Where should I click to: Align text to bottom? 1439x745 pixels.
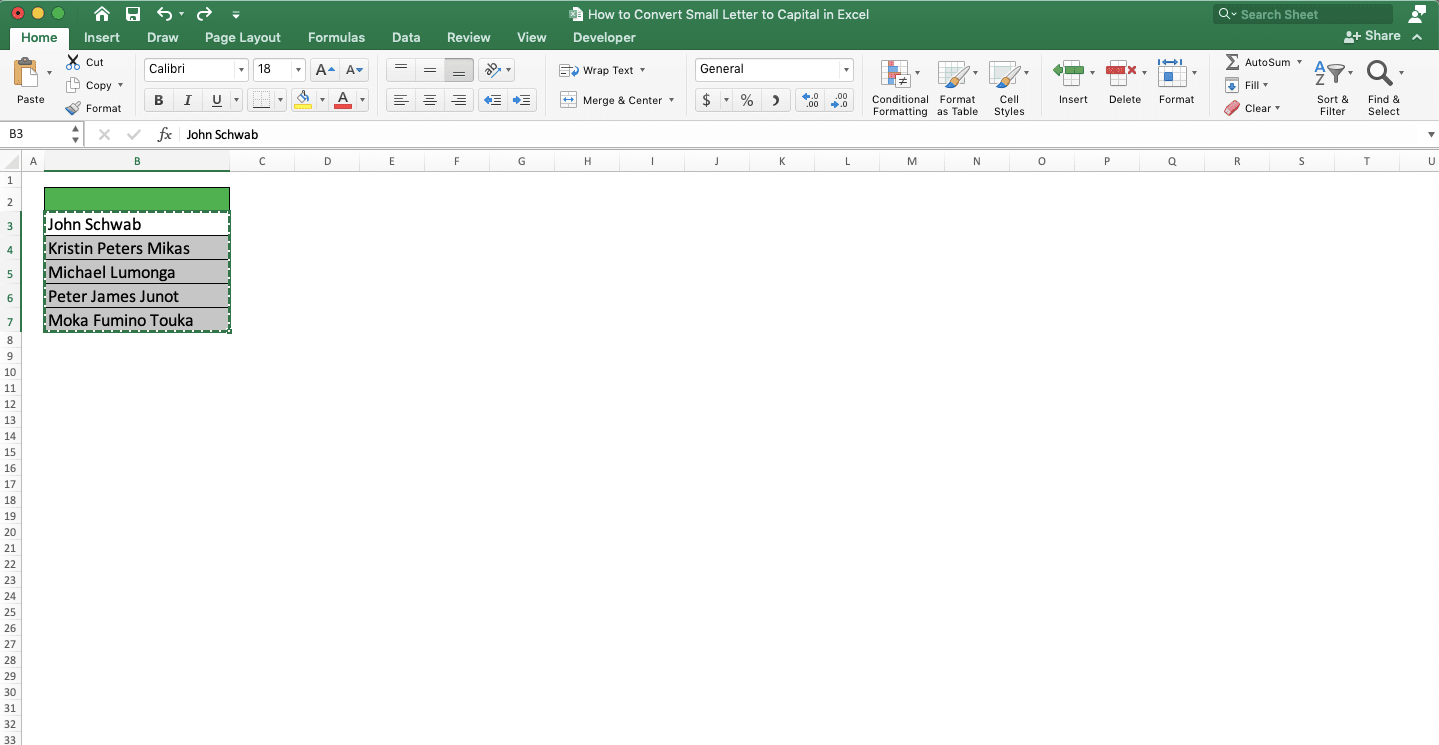(x=459, y=70)
